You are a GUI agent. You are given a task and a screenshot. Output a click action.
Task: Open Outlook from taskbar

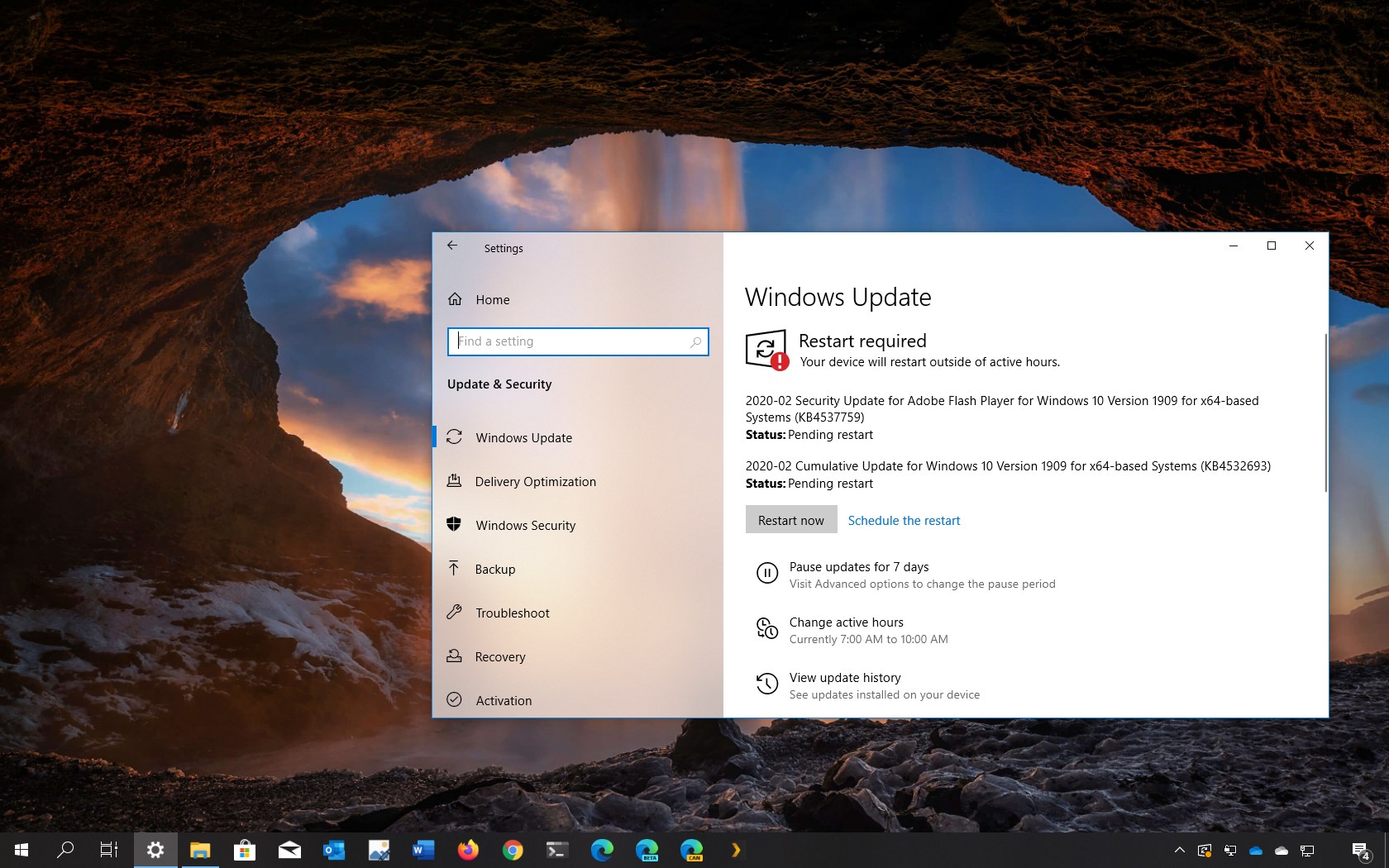(x=334, y=850)
